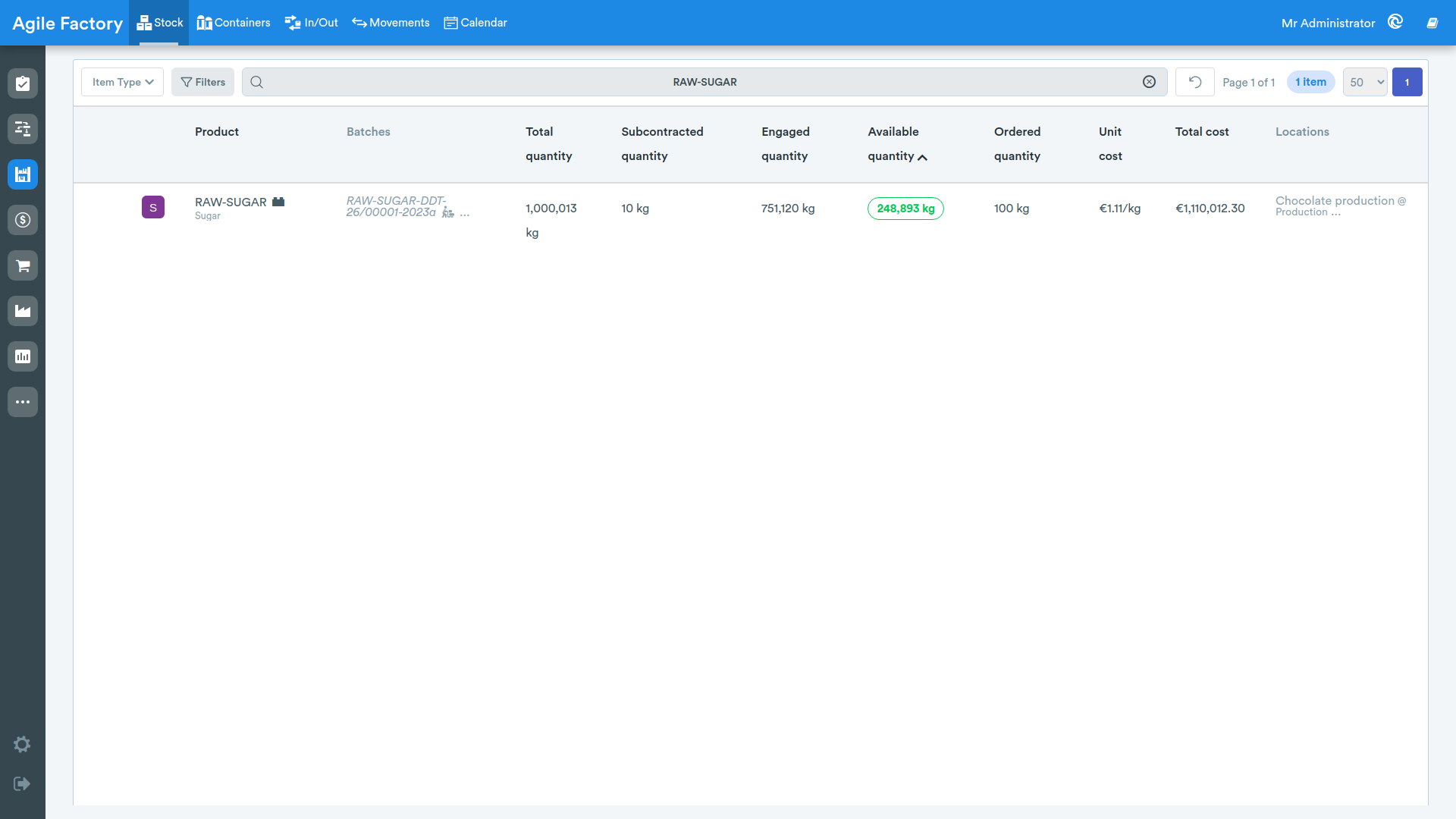
Task: Open the shopping cart purchases sidebar icon
Action: (23, 265)
